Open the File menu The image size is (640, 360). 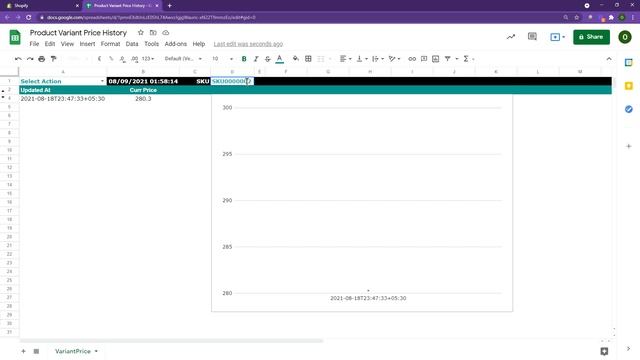34,44
